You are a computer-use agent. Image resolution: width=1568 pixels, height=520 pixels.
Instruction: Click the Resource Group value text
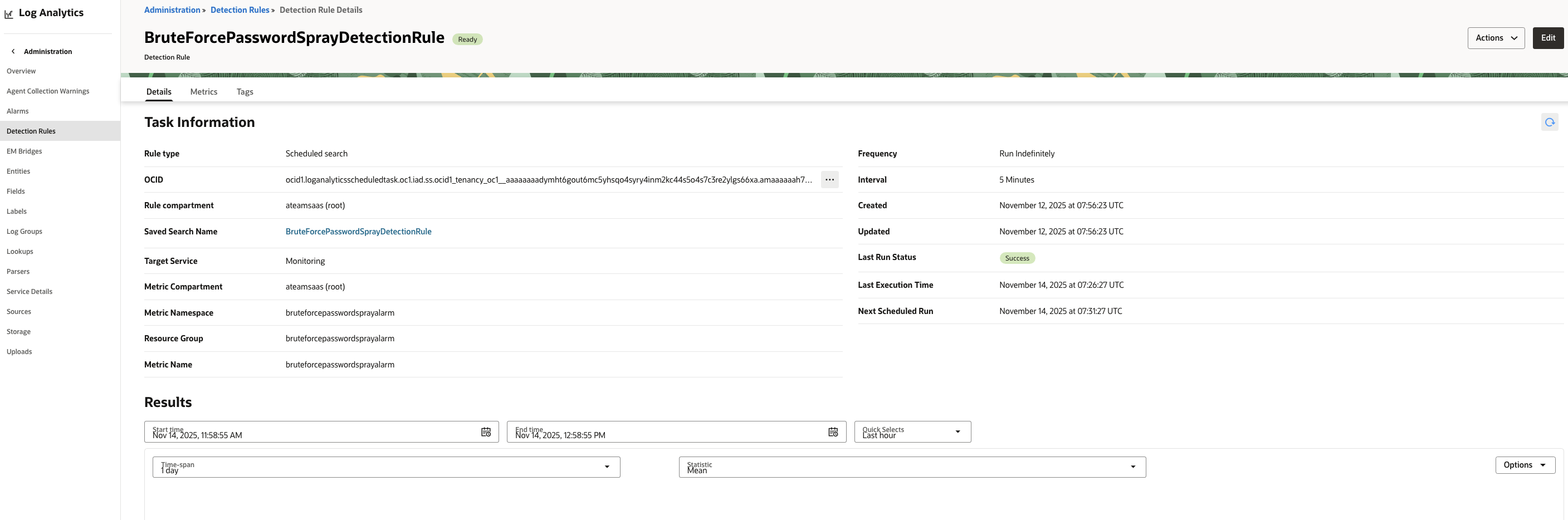[x=340, y=339]
